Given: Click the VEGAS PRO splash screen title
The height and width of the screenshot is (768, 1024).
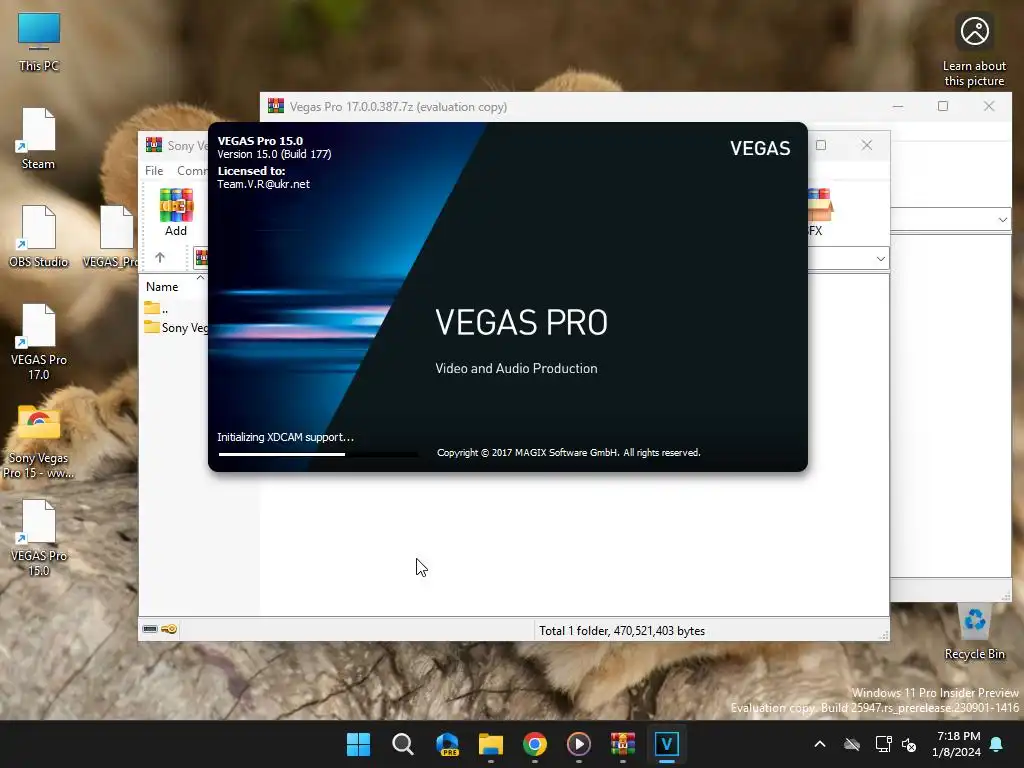Looking at the screenshot, I should [x=521, y=322].
